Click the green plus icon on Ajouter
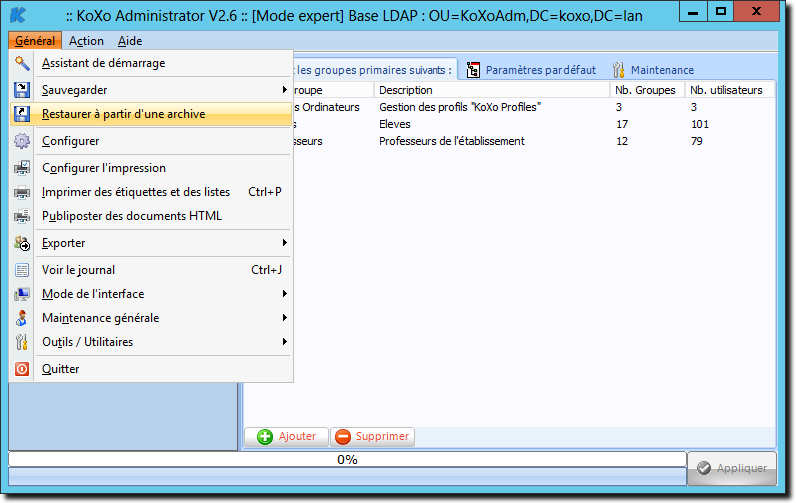 (264, 437)
